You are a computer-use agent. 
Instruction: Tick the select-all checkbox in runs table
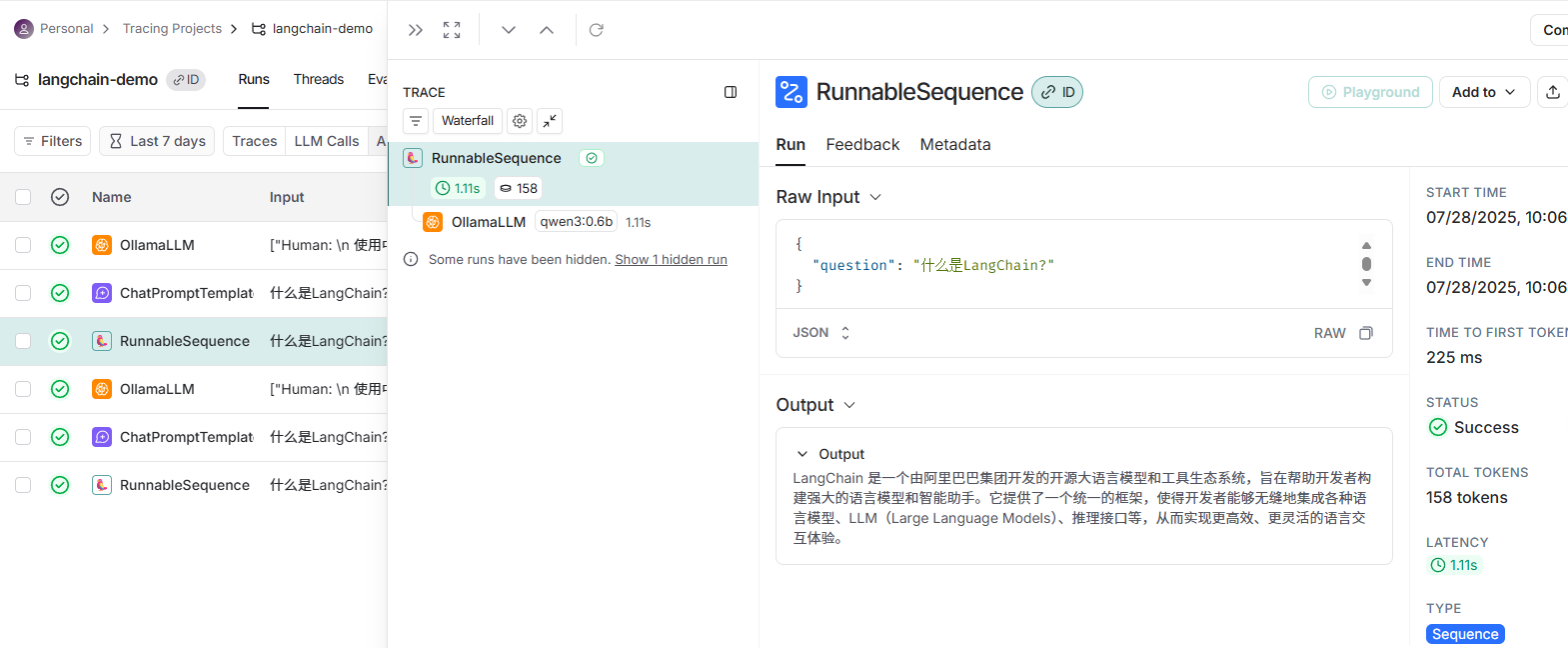pyautogui.click(x=23, y=197)
